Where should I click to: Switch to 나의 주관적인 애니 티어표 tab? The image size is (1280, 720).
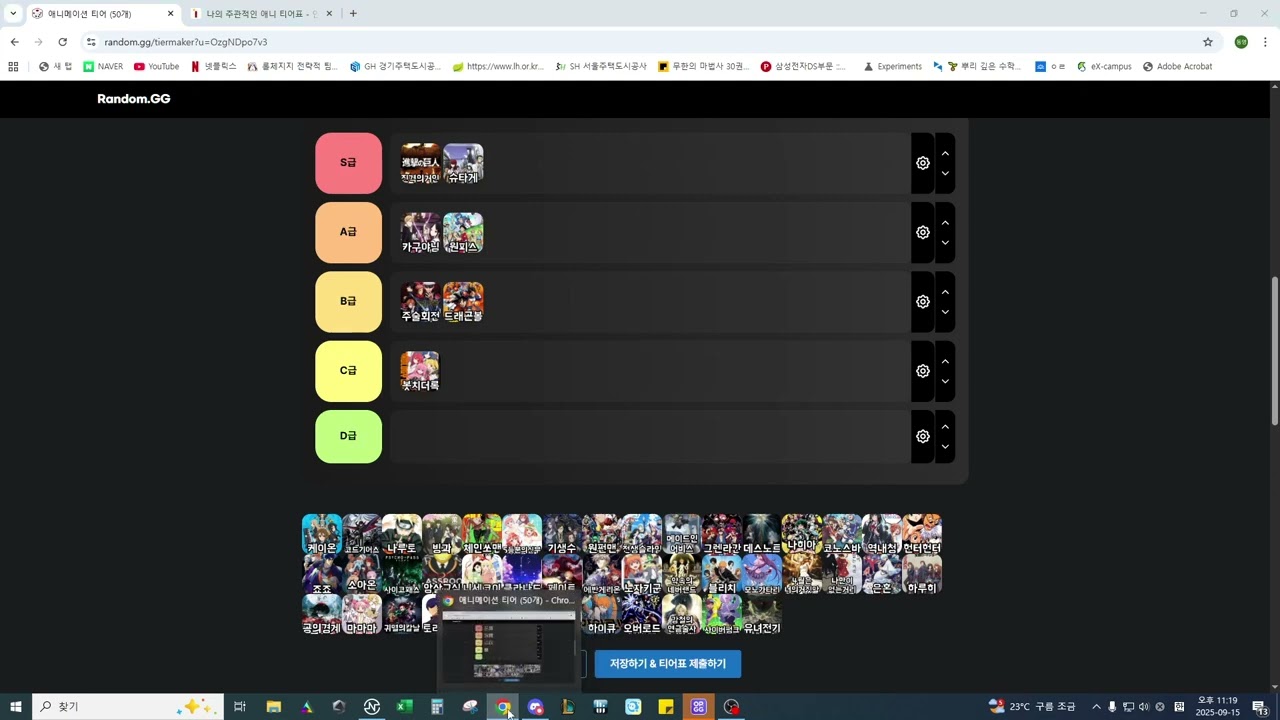(x=262, y=14)
